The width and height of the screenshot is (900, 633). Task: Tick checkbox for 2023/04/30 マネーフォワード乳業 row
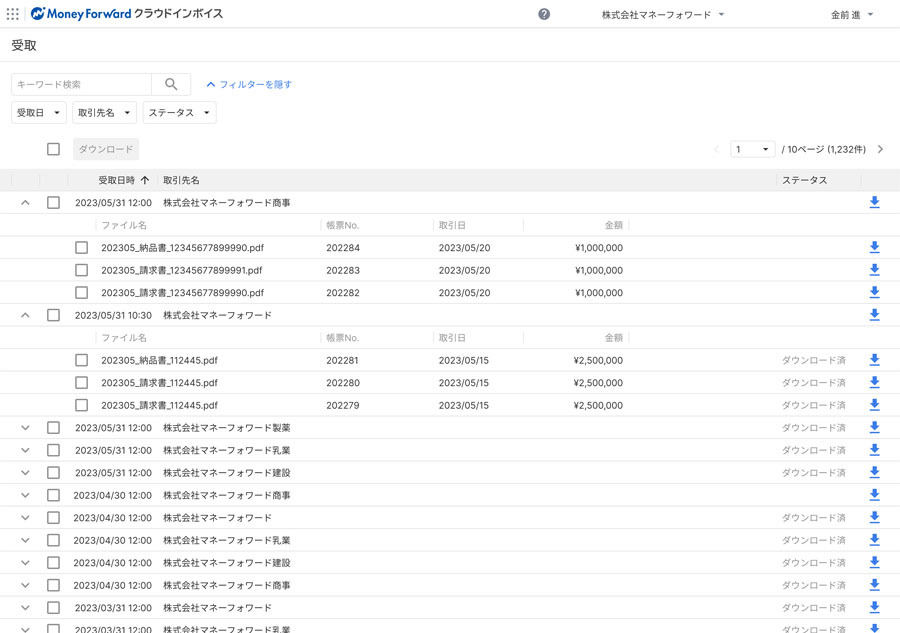53,540
